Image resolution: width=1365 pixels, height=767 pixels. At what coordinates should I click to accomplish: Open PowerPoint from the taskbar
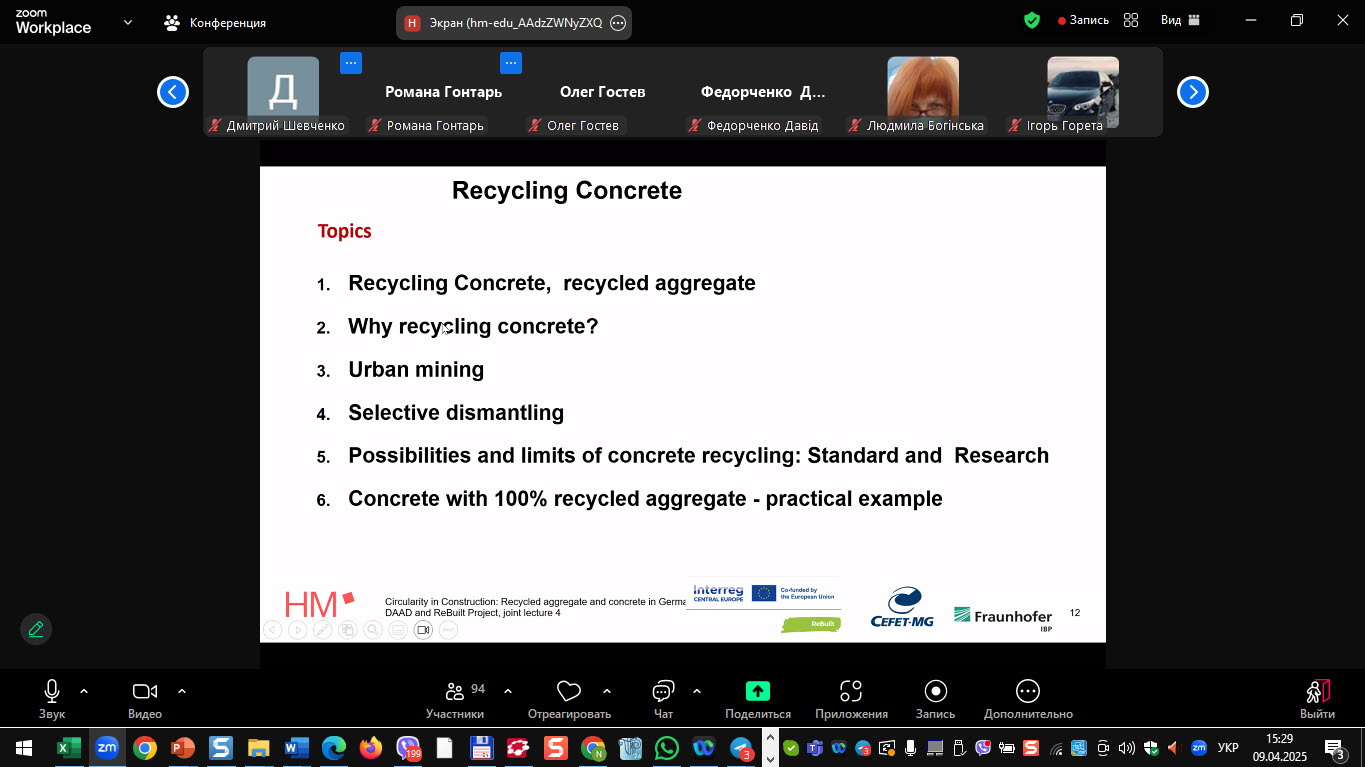[183, 747]
